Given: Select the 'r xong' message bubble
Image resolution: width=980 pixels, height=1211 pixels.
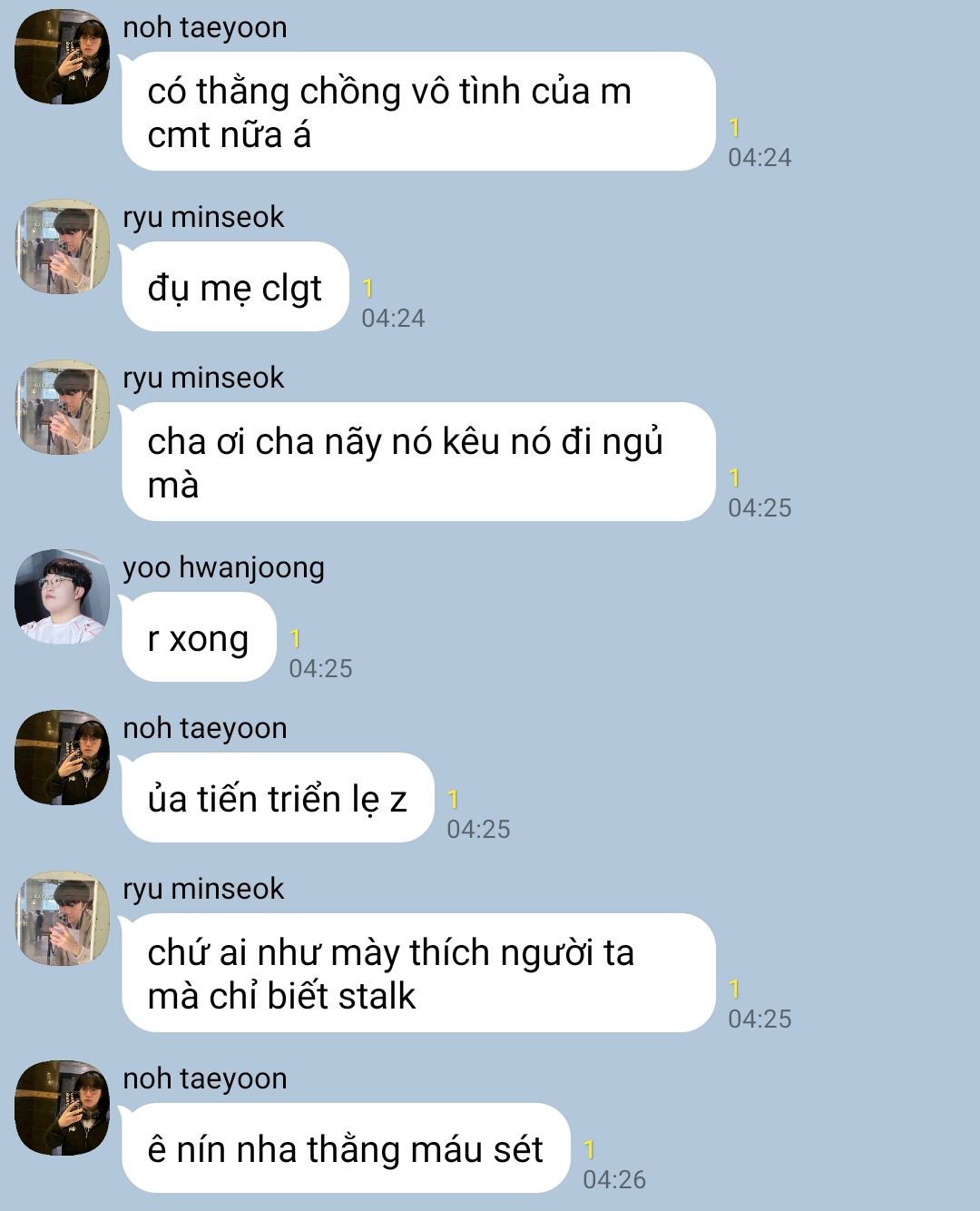Looking at the screenshot, I should pos(199,637).
